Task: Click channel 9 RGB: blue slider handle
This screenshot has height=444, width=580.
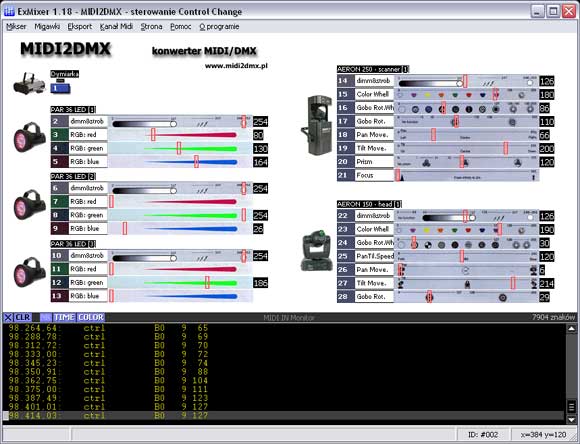Action: point(125,228)
